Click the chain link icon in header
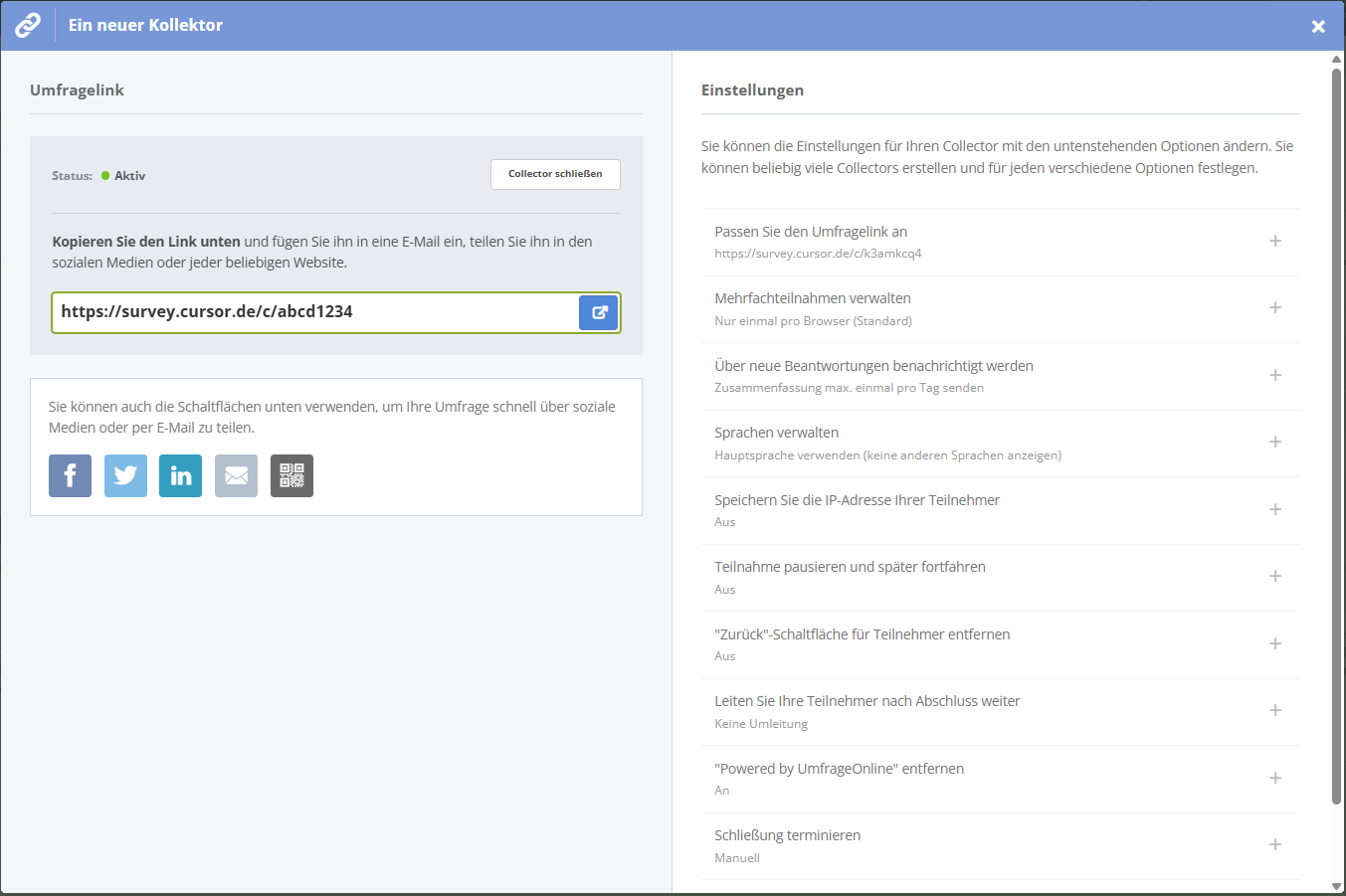 [x=28, y=25]
